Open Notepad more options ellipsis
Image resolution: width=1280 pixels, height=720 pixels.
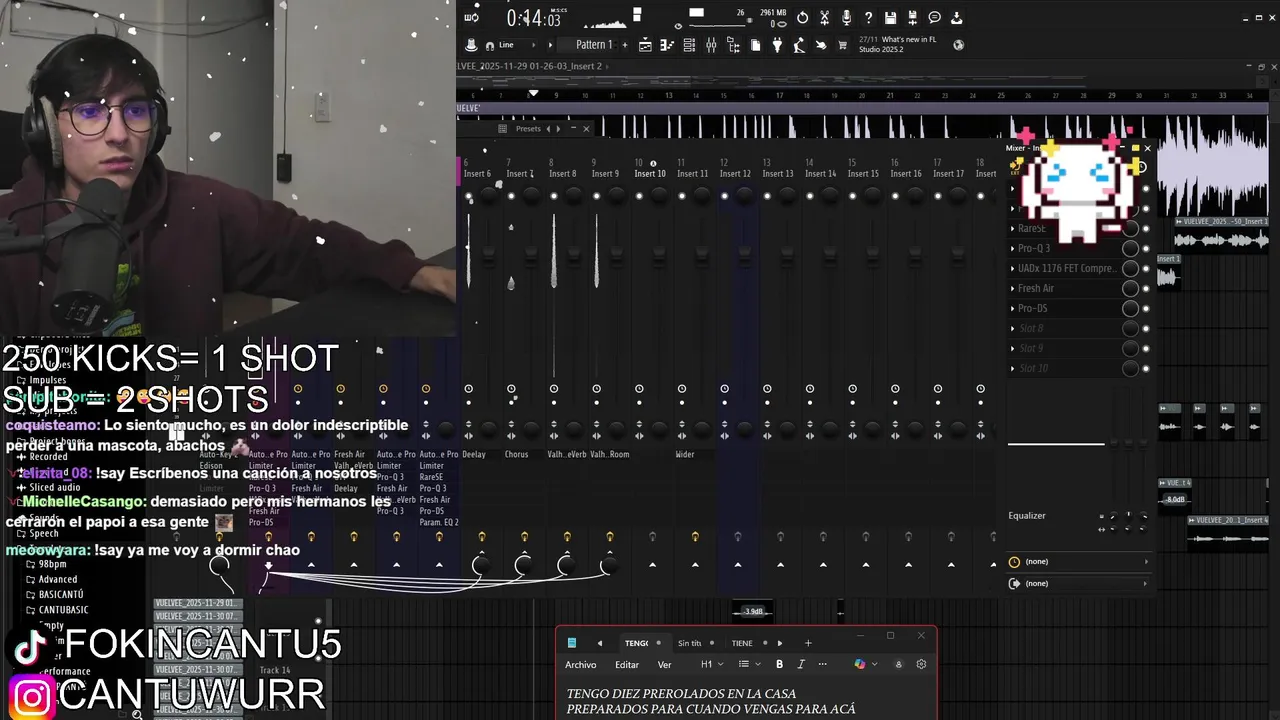822,664
